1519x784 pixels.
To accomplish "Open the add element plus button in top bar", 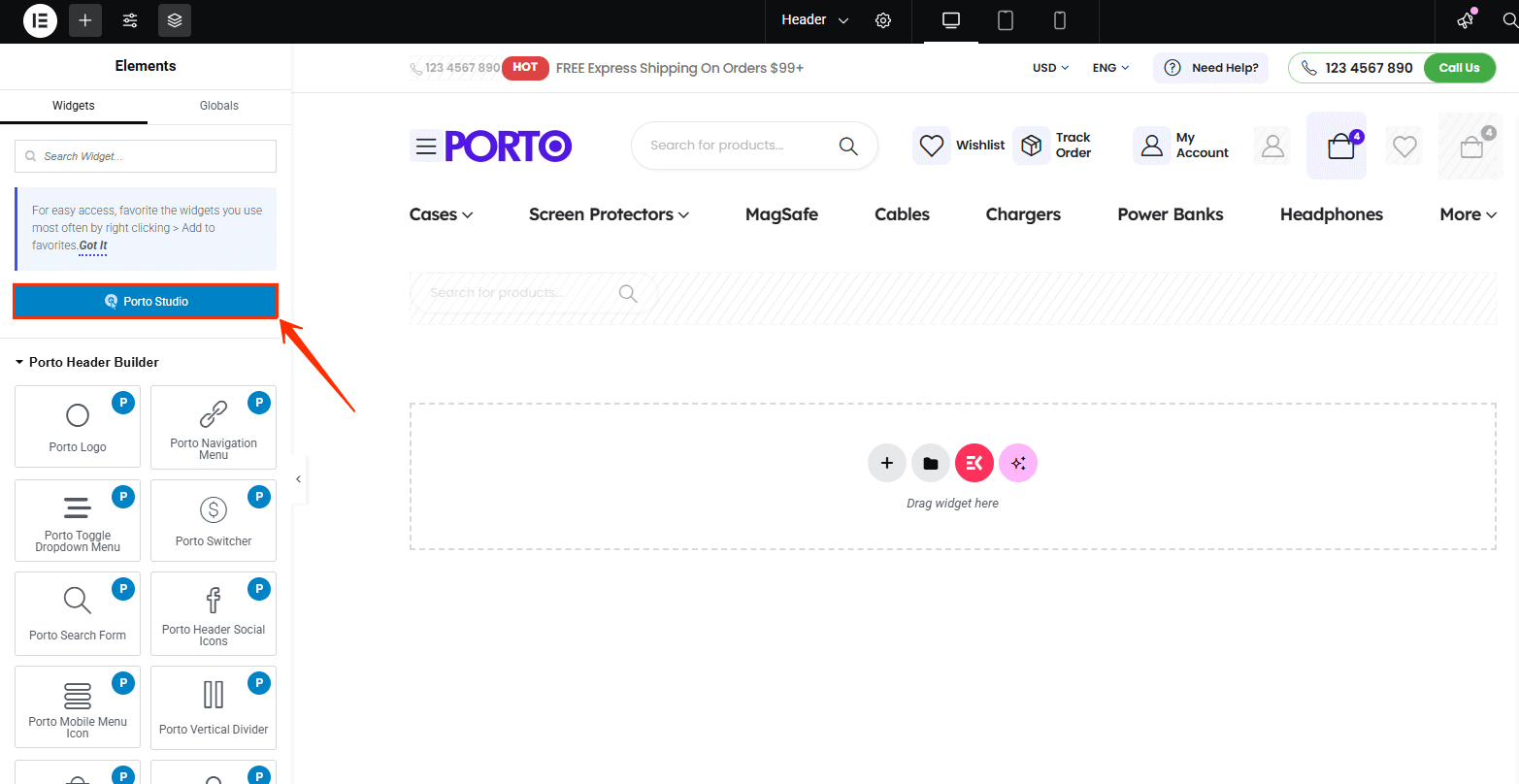I will 85,20.
